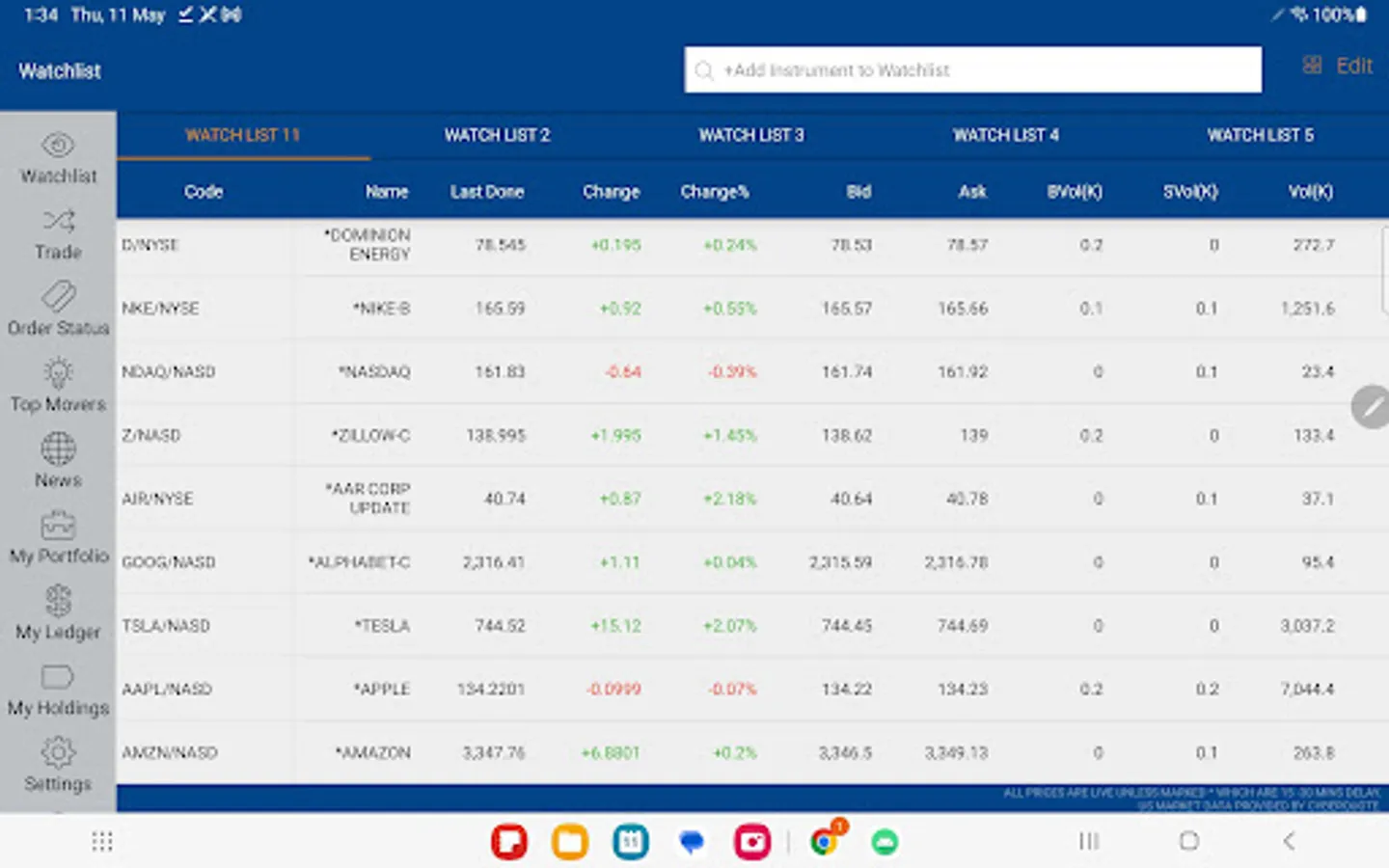Open the Trade shuffle-arrows icon
The height and width of the screenshot is (868, 1389).
58,222
